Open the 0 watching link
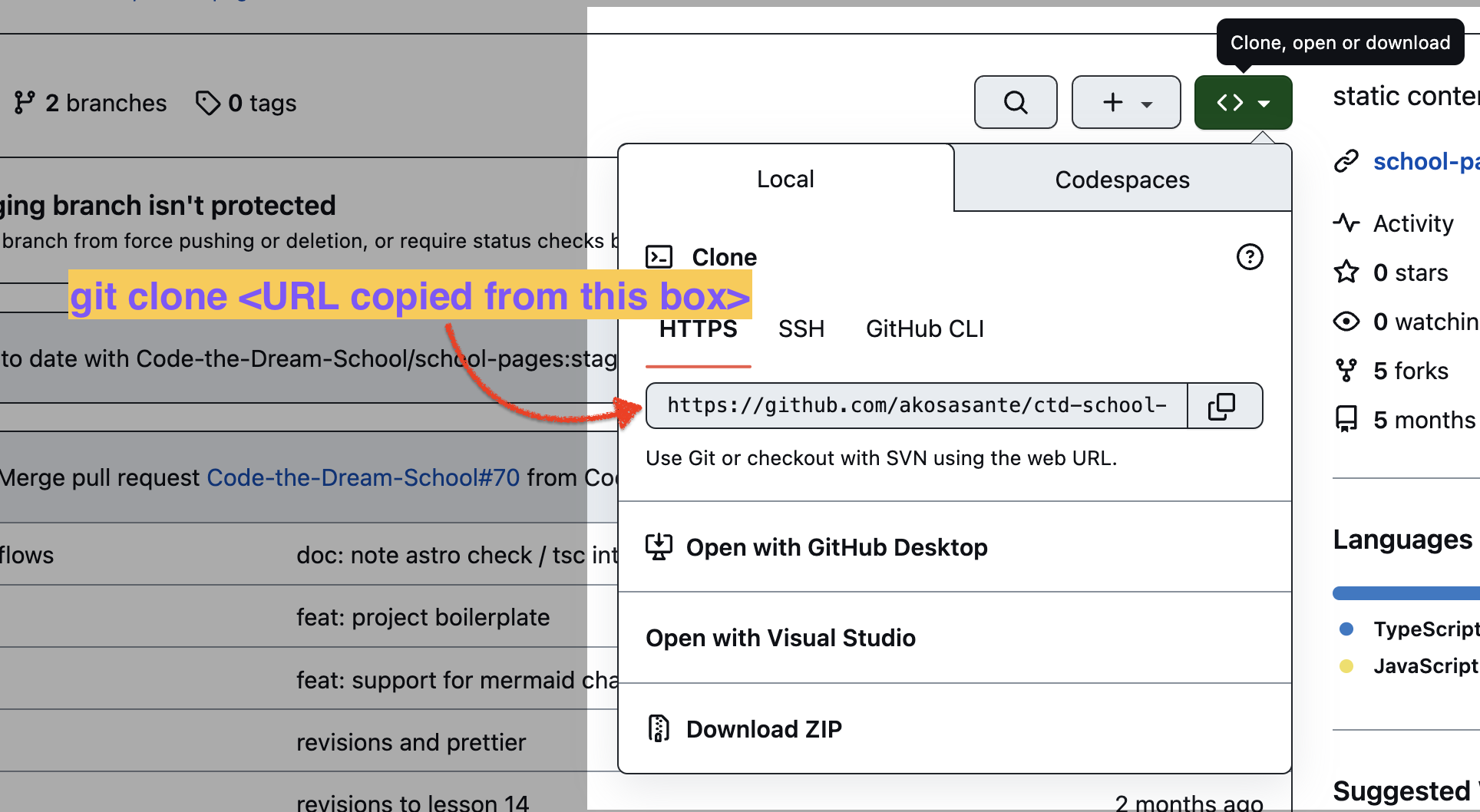 tap(1426, 322)
